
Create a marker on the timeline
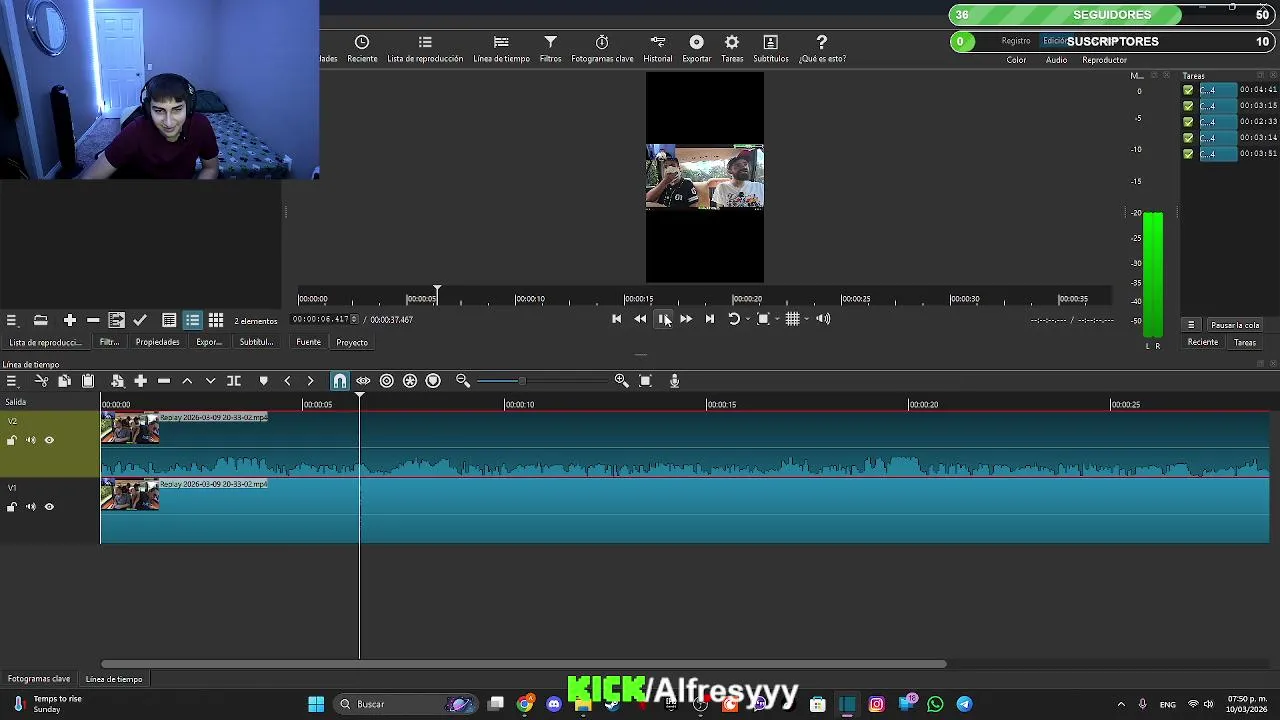(x=264, y=381)
